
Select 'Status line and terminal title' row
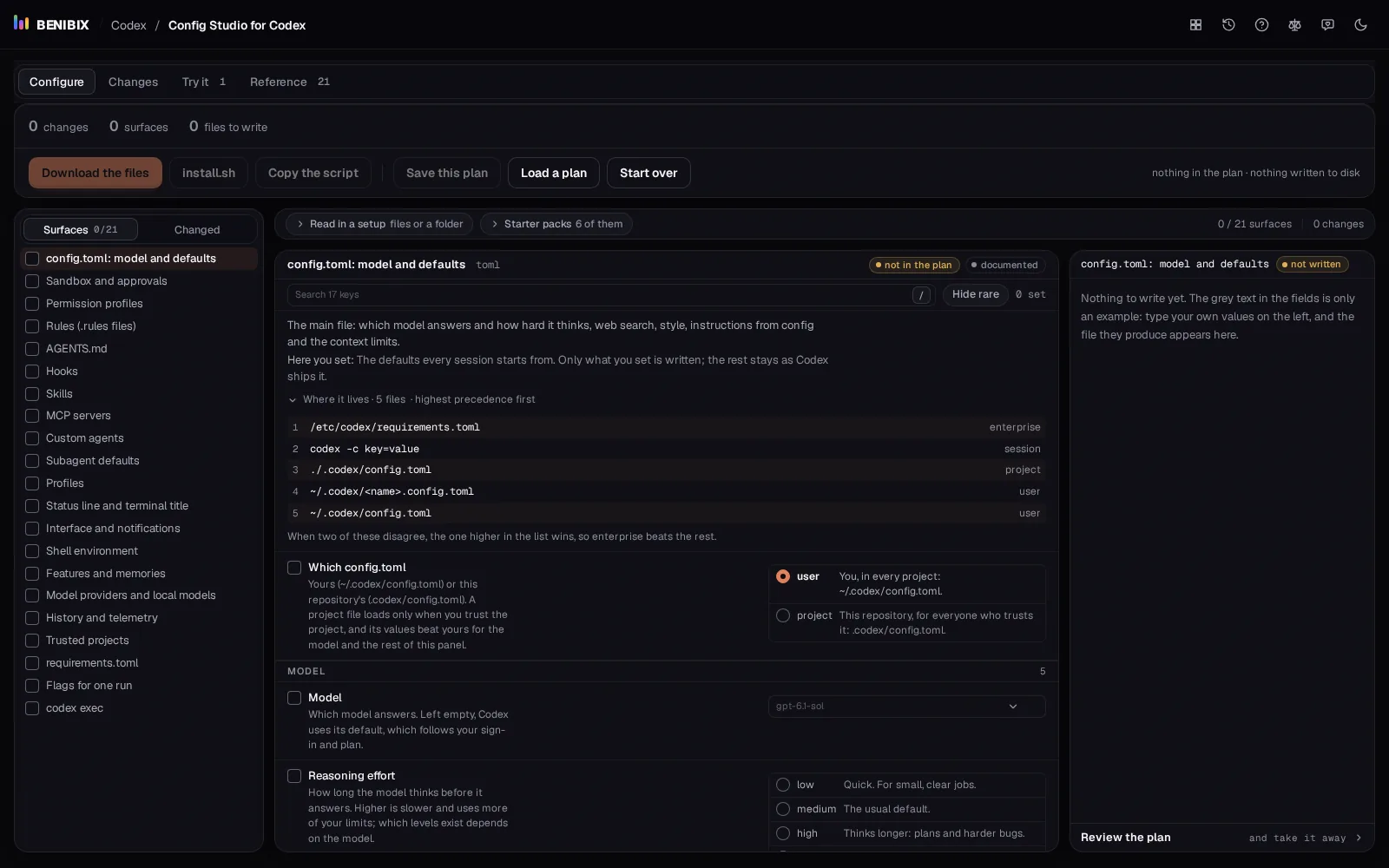click(139, 506)
